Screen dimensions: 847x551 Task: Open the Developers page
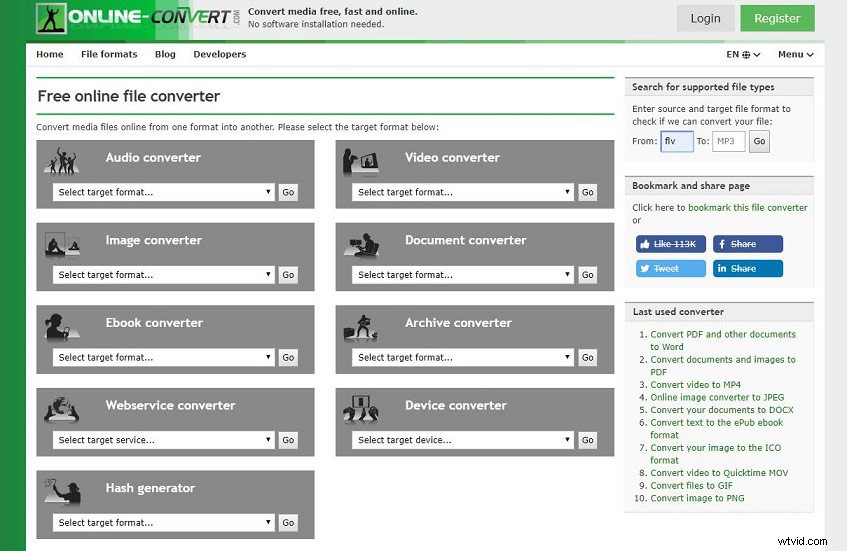220,55
